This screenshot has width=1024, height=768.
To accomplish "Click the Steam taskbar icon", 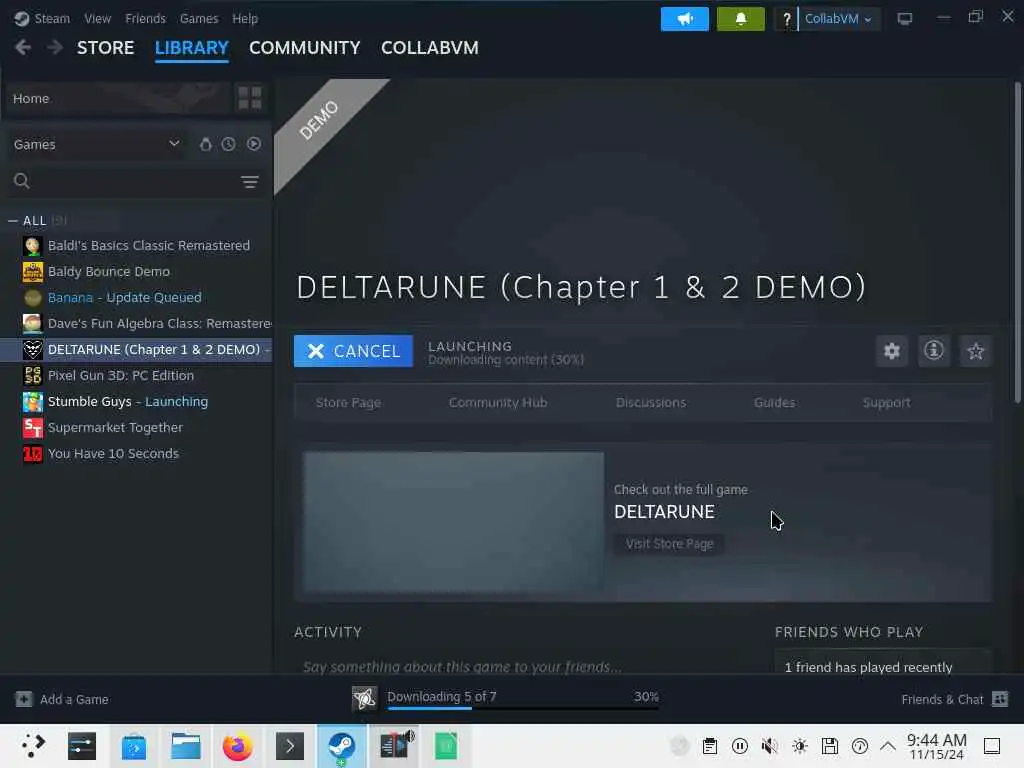I will (x=342, y=746).
